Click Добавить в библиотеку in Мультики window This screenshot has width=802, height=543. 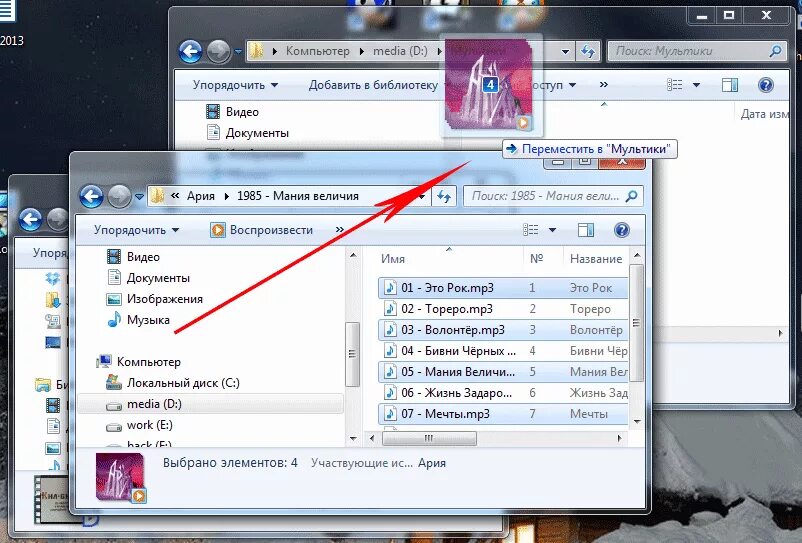373,85
